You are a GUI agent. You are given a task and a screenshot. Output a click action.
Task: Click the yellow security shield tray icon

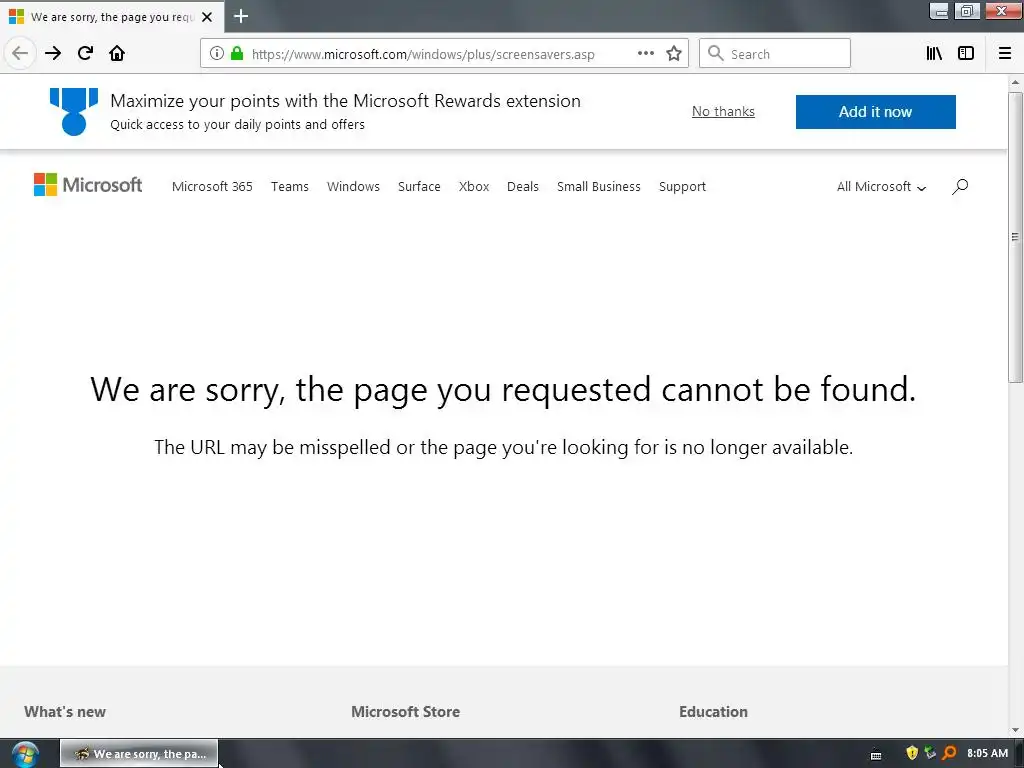912,754
